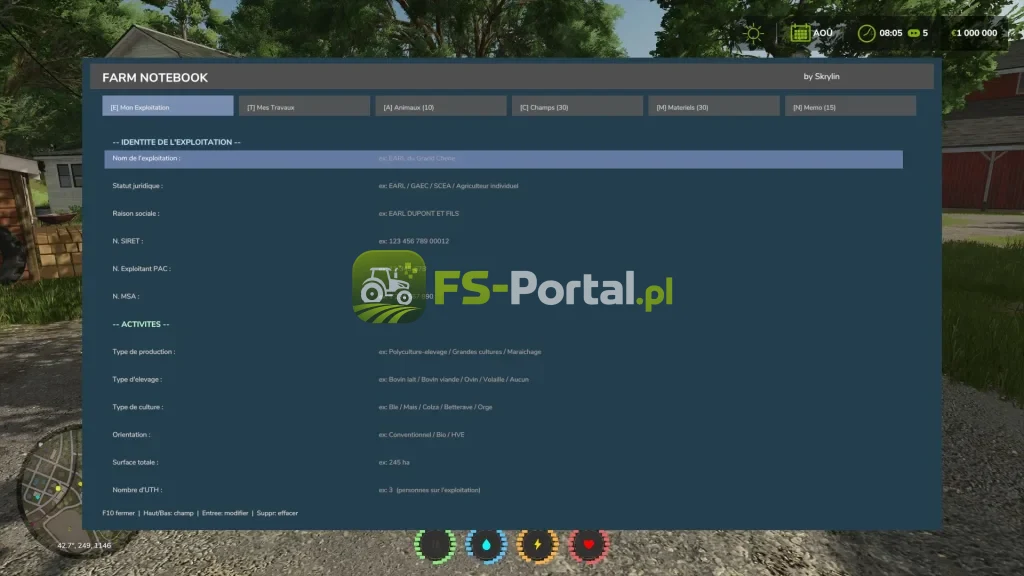Click the Raison sociale example value
Screen dimensions: 1024x576
[419, 214]
